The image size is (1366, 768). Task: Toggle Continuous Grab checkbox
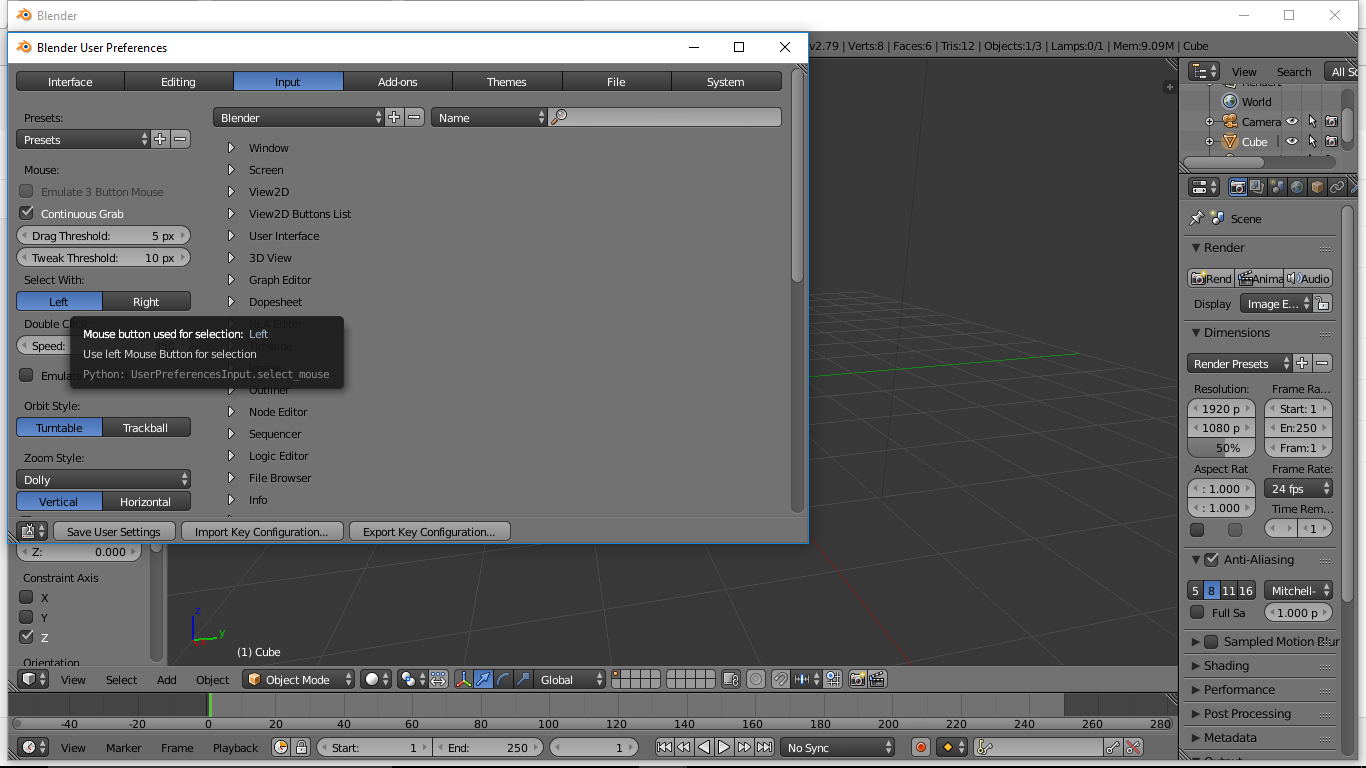(27, 213)
